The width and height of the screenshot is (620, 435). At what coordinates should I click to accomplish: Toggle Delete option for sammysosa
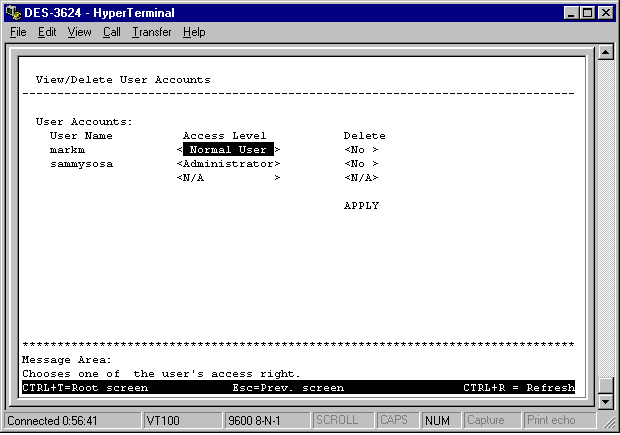tap(361, 164)
